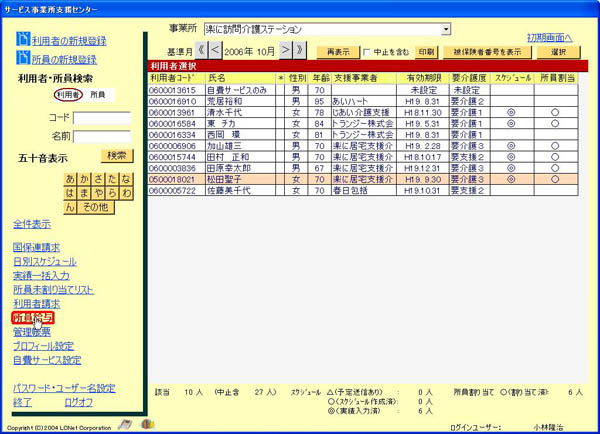Open パスワード・ユーザー名設定 link
Viewport: 600px width, 434px height.
[x=64, y=388]
